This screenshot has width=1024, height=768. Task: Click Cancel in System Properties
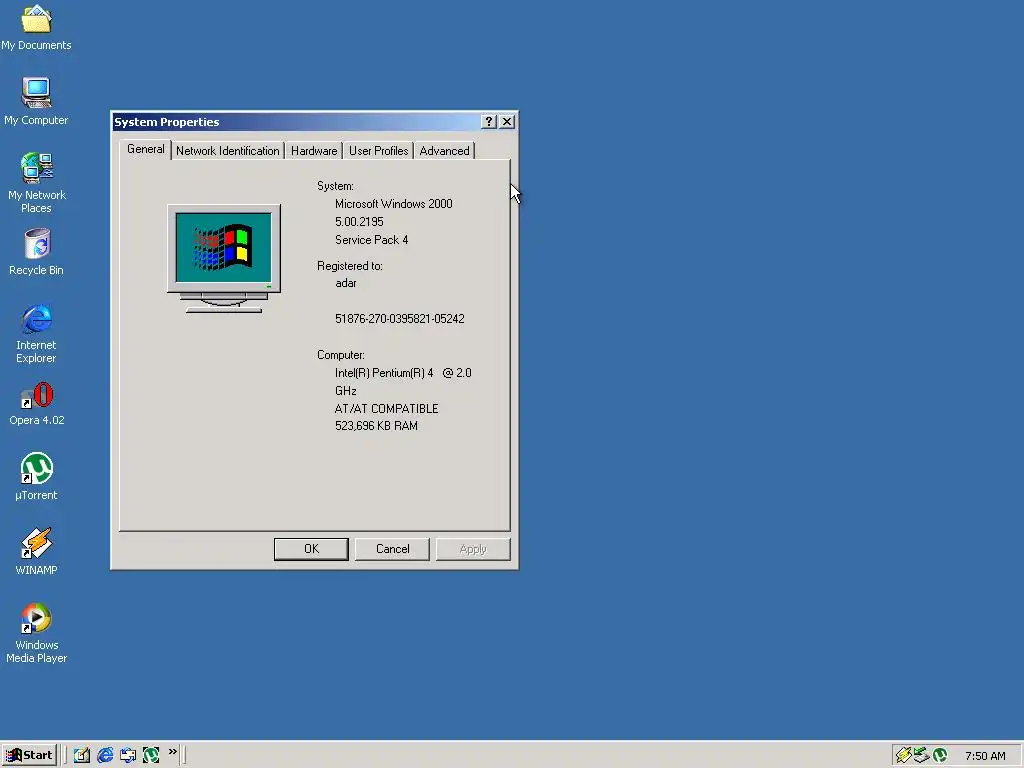[392, 549]
